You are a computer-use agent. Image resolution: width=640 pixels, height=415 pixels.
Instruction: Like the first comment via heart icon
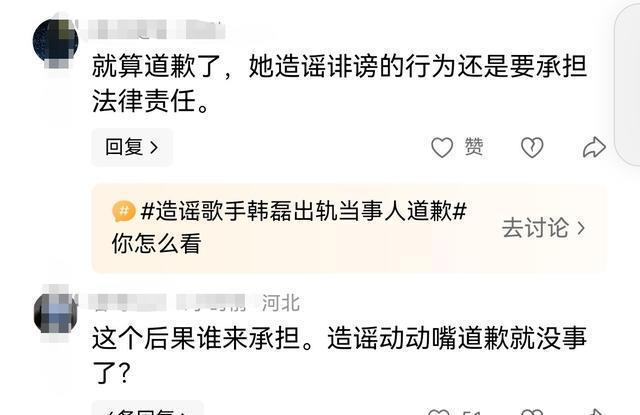(x=442, y=147)
